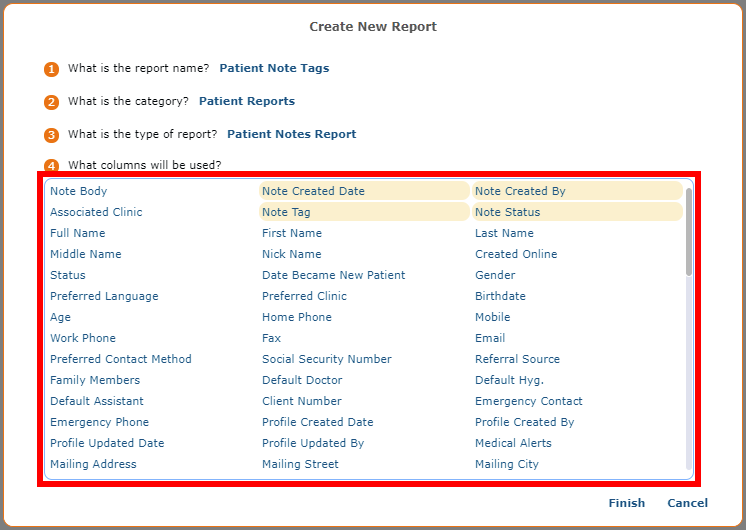
Task: Select the Preferred Language column
Action: 104,296
